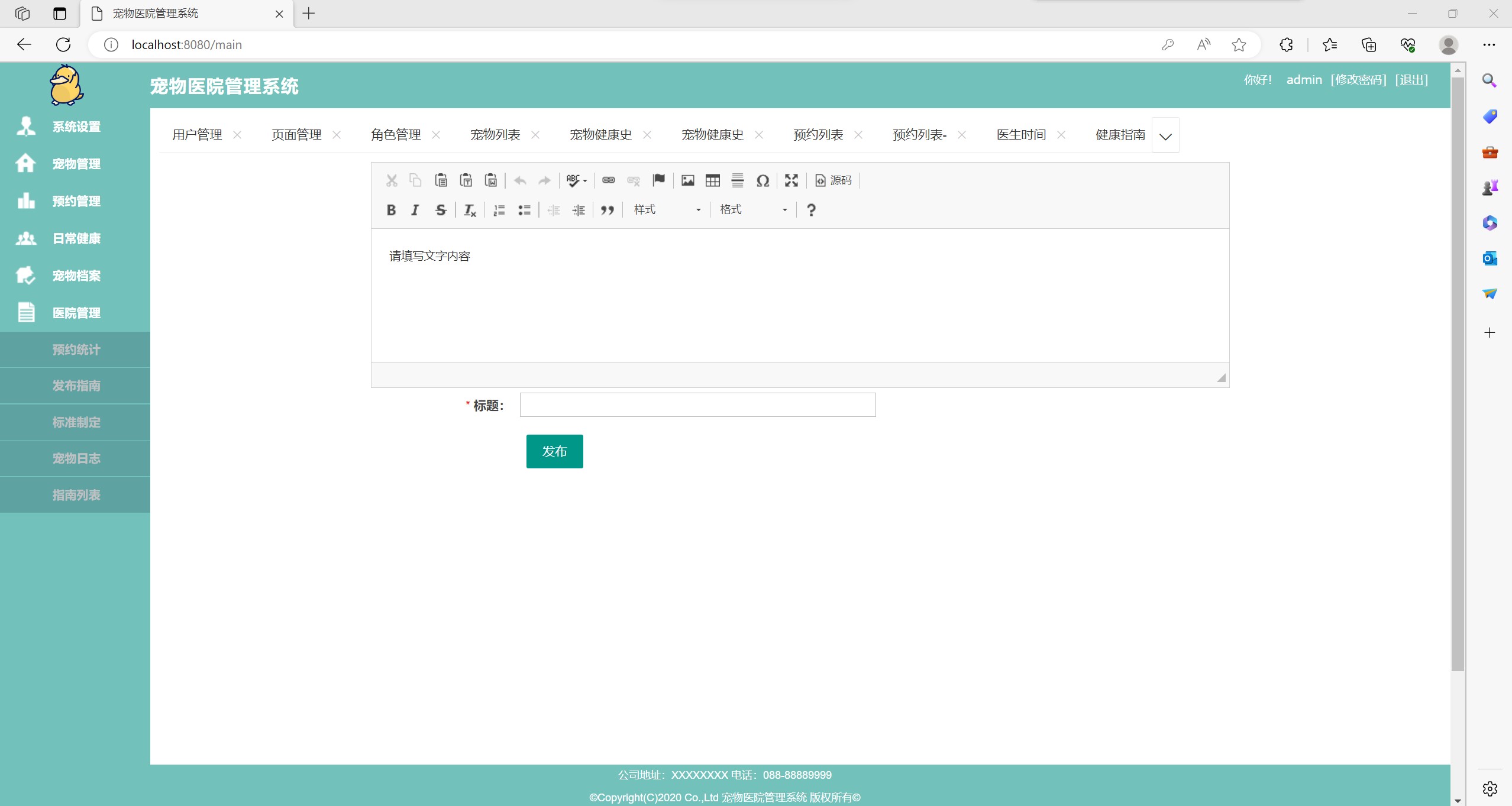
Task: Insert an image via the picture icon
Action: pos(688,180)
